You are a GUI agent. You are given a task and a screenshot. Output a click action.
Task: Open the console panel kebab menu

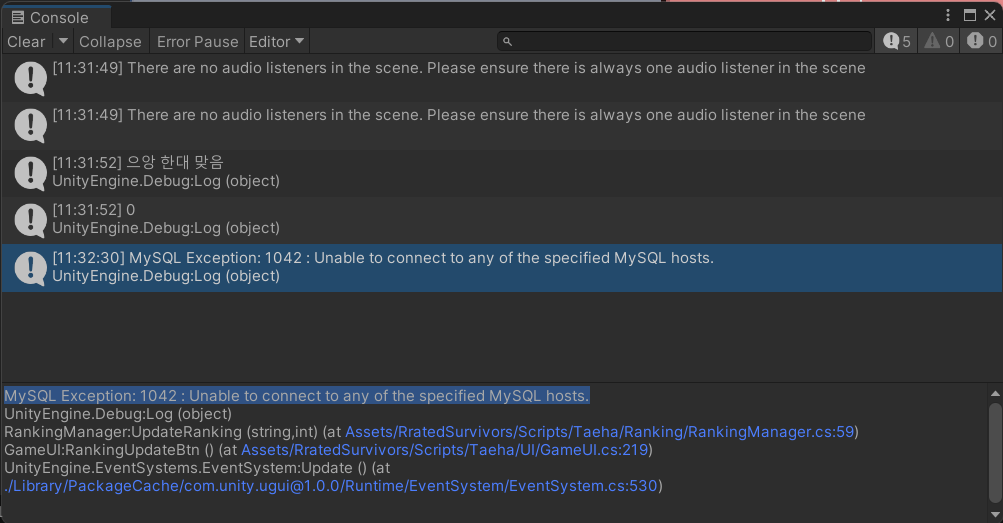(x=949, y=15)
